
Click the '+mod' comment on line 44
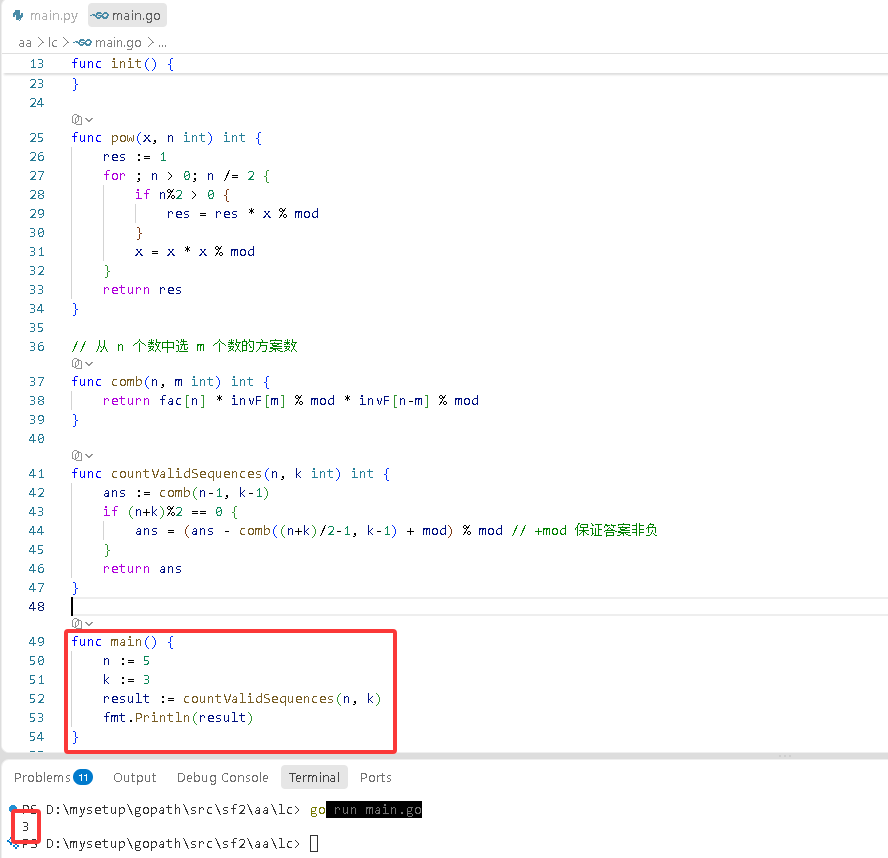(585, 531)
